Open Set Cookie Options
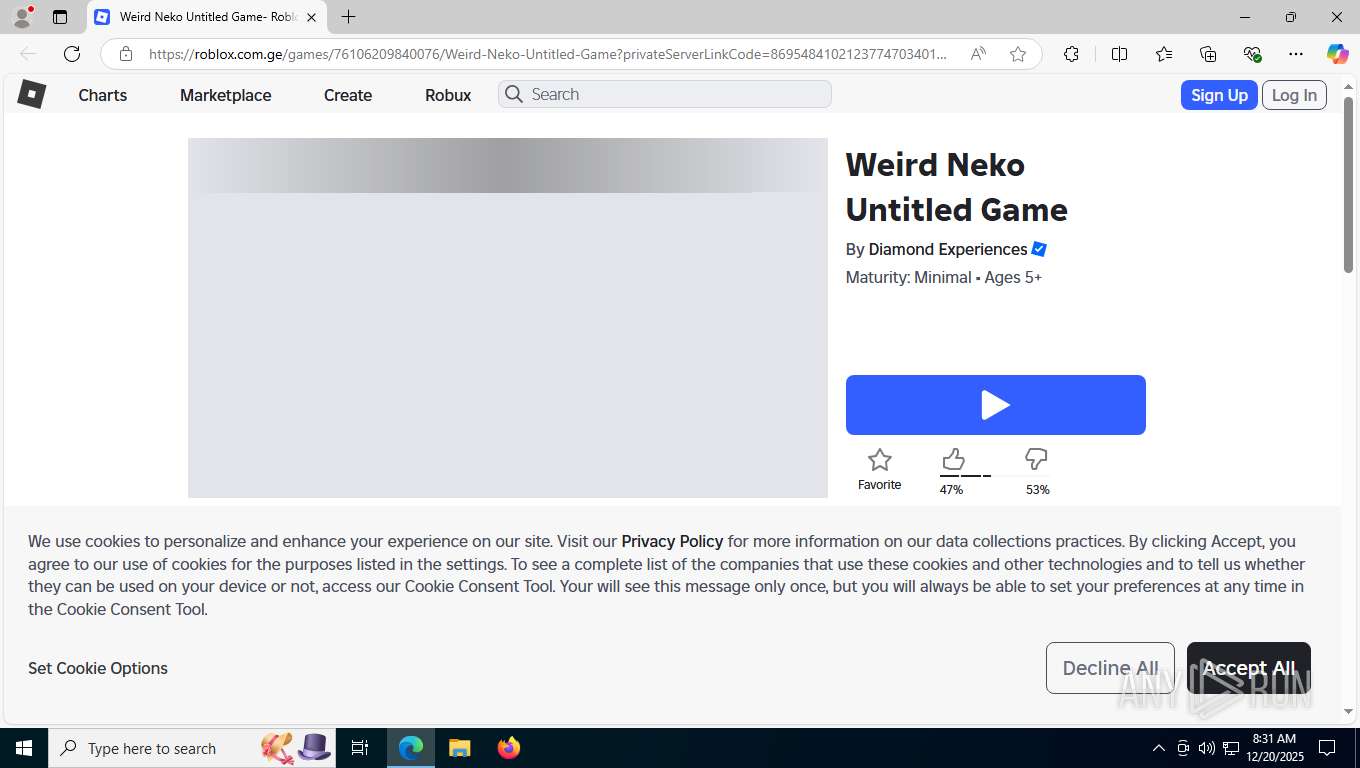Image resolution: width=1360 pixels, height=768 pixels. pos(98,668)
